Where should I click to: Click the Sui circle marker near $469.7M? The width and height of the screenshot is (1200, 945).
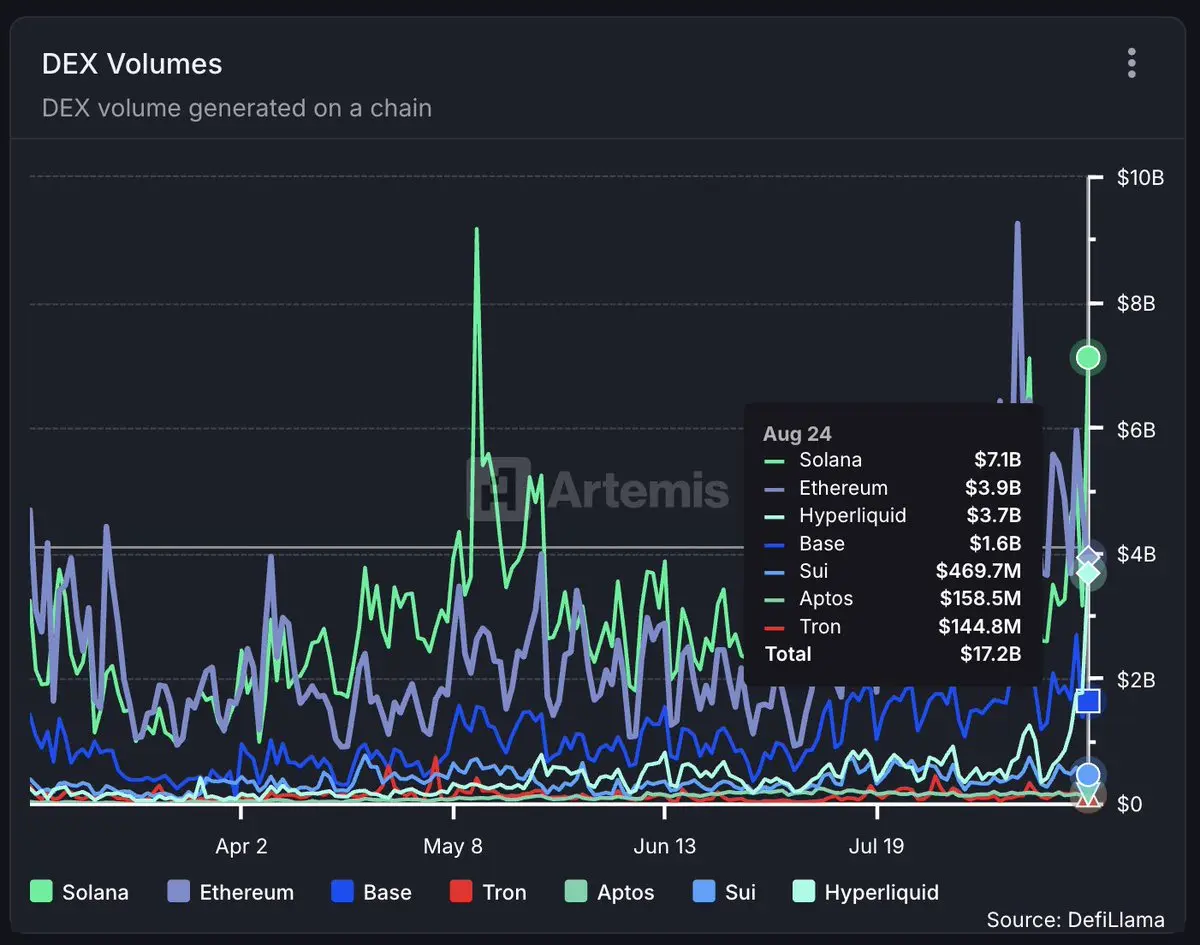point(1088,774)
